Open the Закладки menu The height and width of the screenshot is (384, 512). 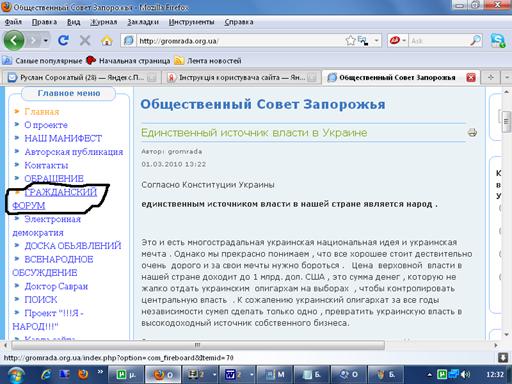[143, 22]
